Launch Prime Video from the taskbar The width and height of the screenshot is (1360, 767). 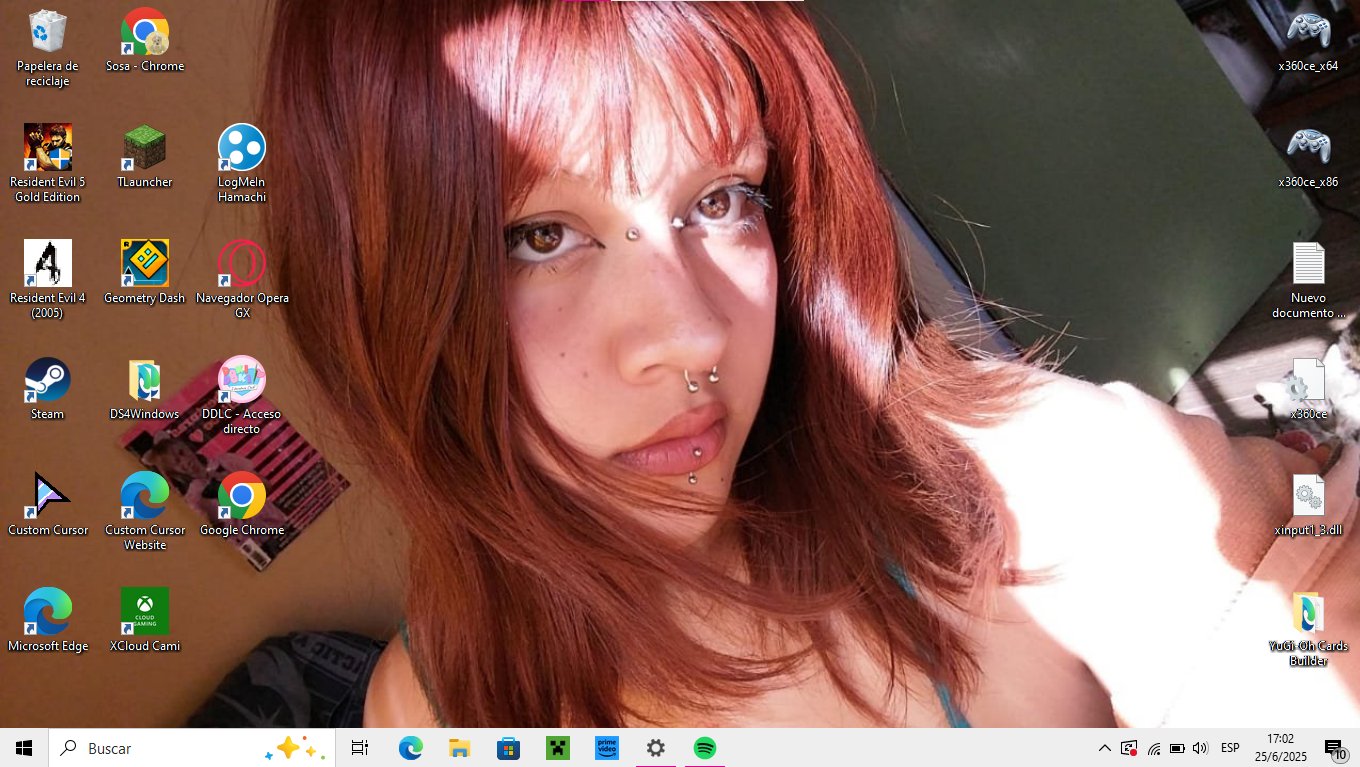(x=607, y=748)
